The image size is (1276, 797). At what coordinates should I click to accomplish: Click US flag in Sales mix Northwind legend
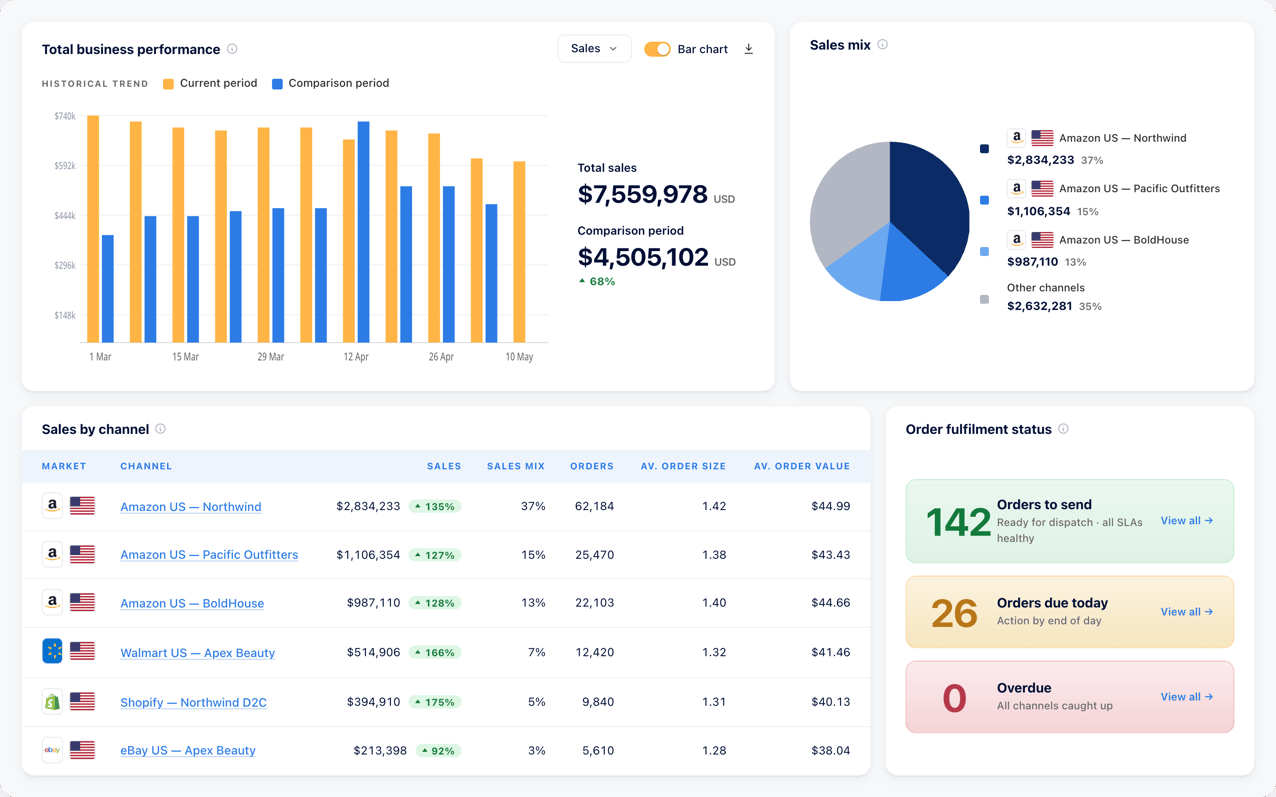pyautogui.click(x=1042, y=138)
